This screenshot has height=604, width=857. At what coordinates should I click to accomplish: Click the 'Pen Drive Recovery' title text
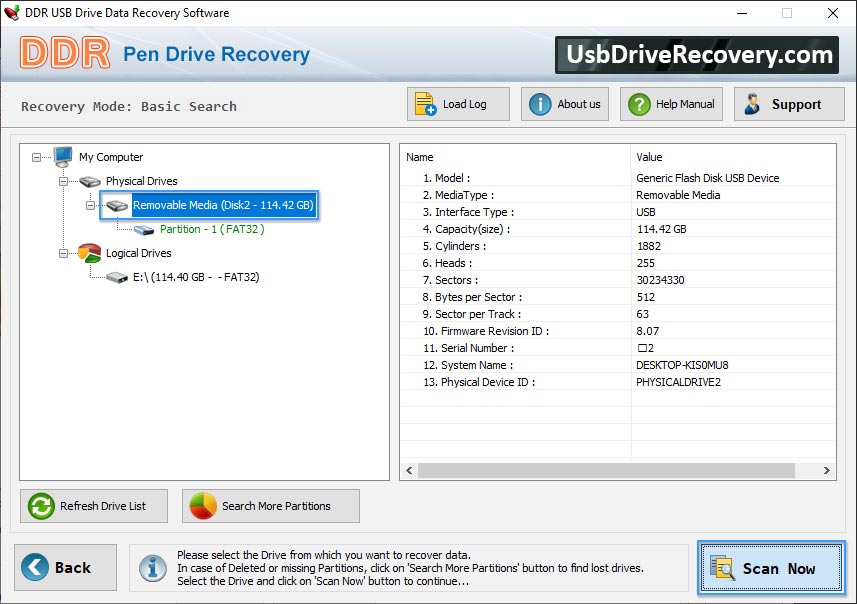pyautogui.click(x=216, y=54)
